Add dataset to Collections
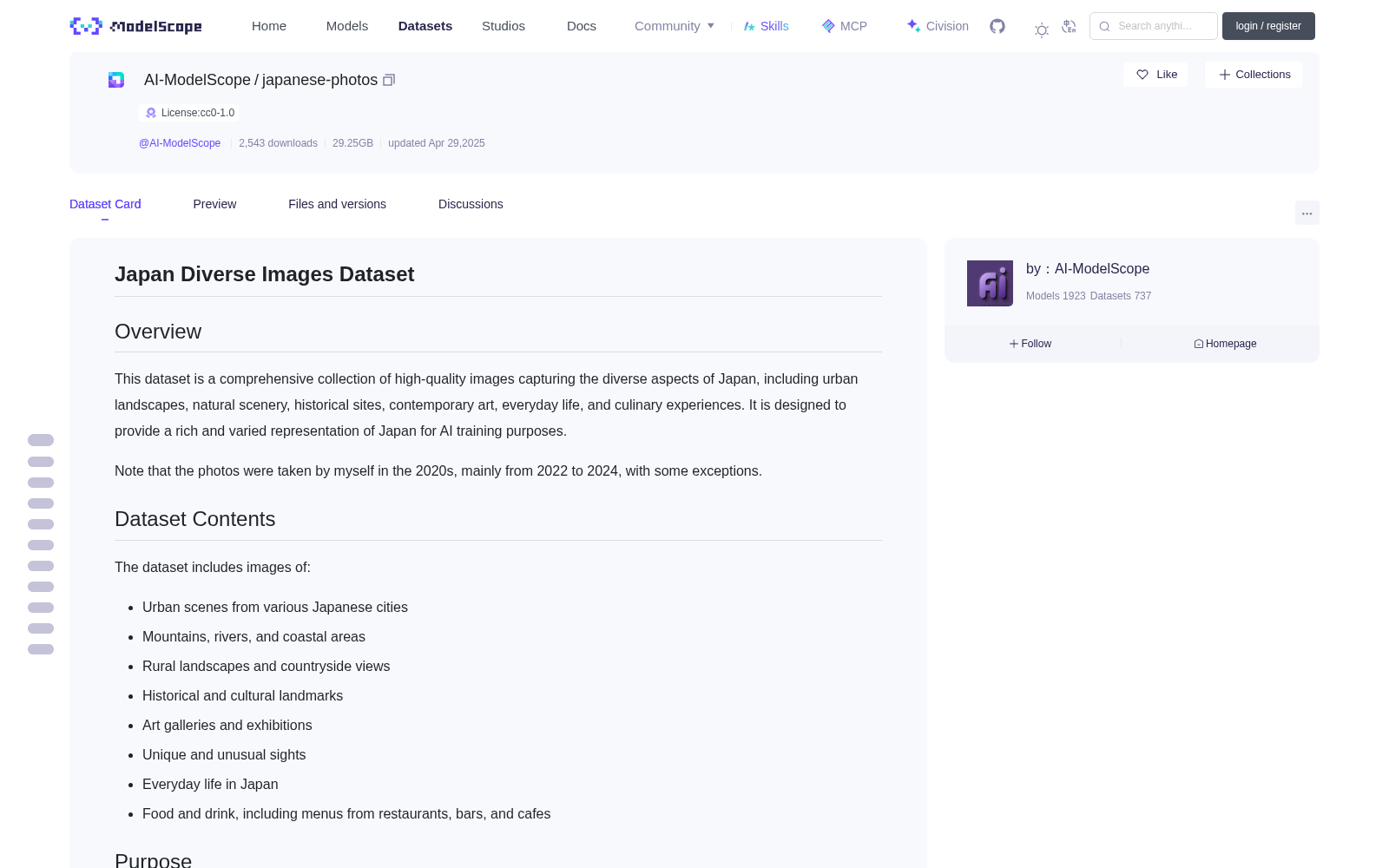Image resolution: width=1389 pixels, height=868 pixels. click(1254, 75)
